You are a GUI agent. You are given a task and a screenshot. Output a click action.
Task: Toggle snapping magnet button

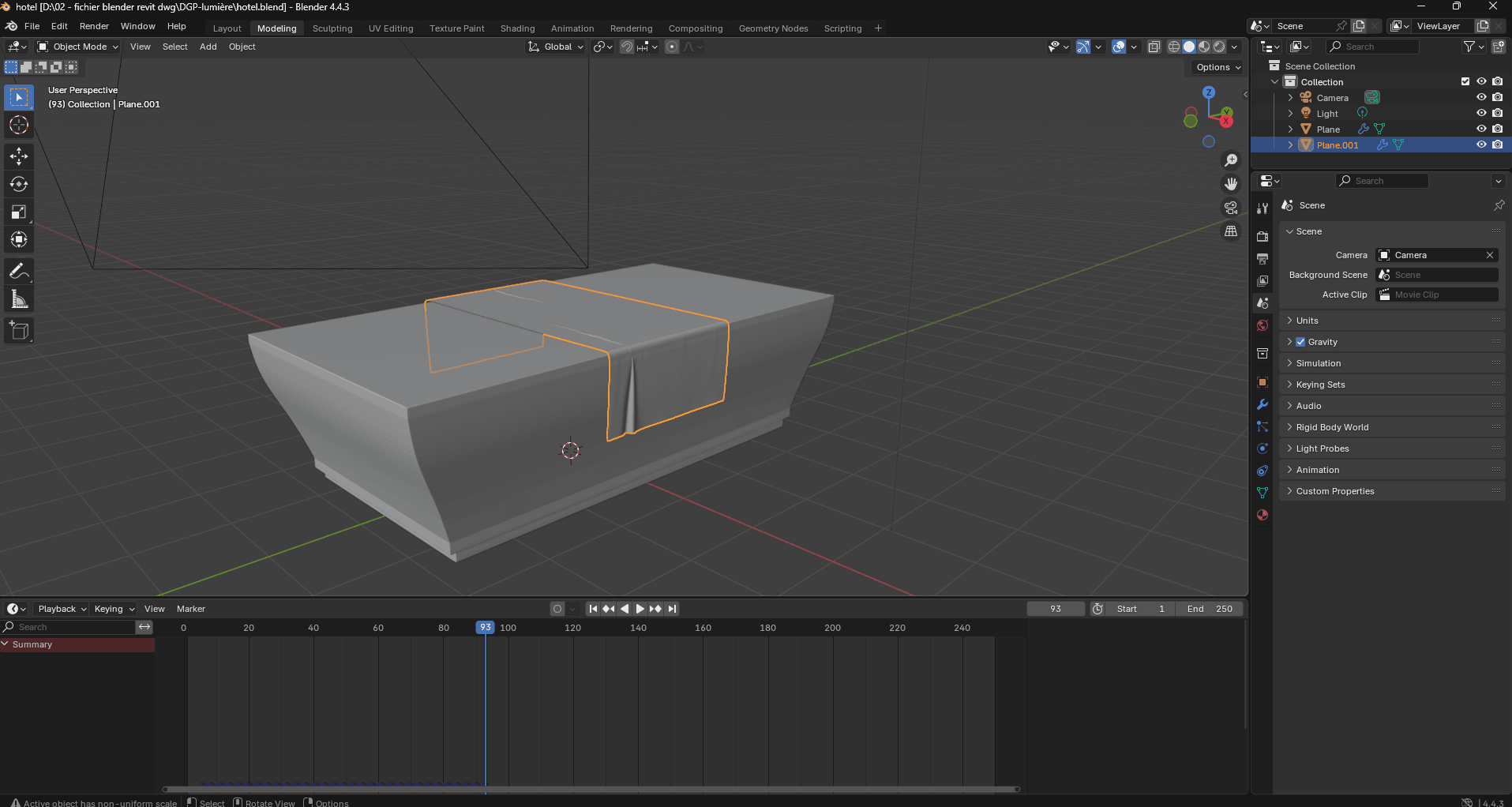click(x=626, y=47)
